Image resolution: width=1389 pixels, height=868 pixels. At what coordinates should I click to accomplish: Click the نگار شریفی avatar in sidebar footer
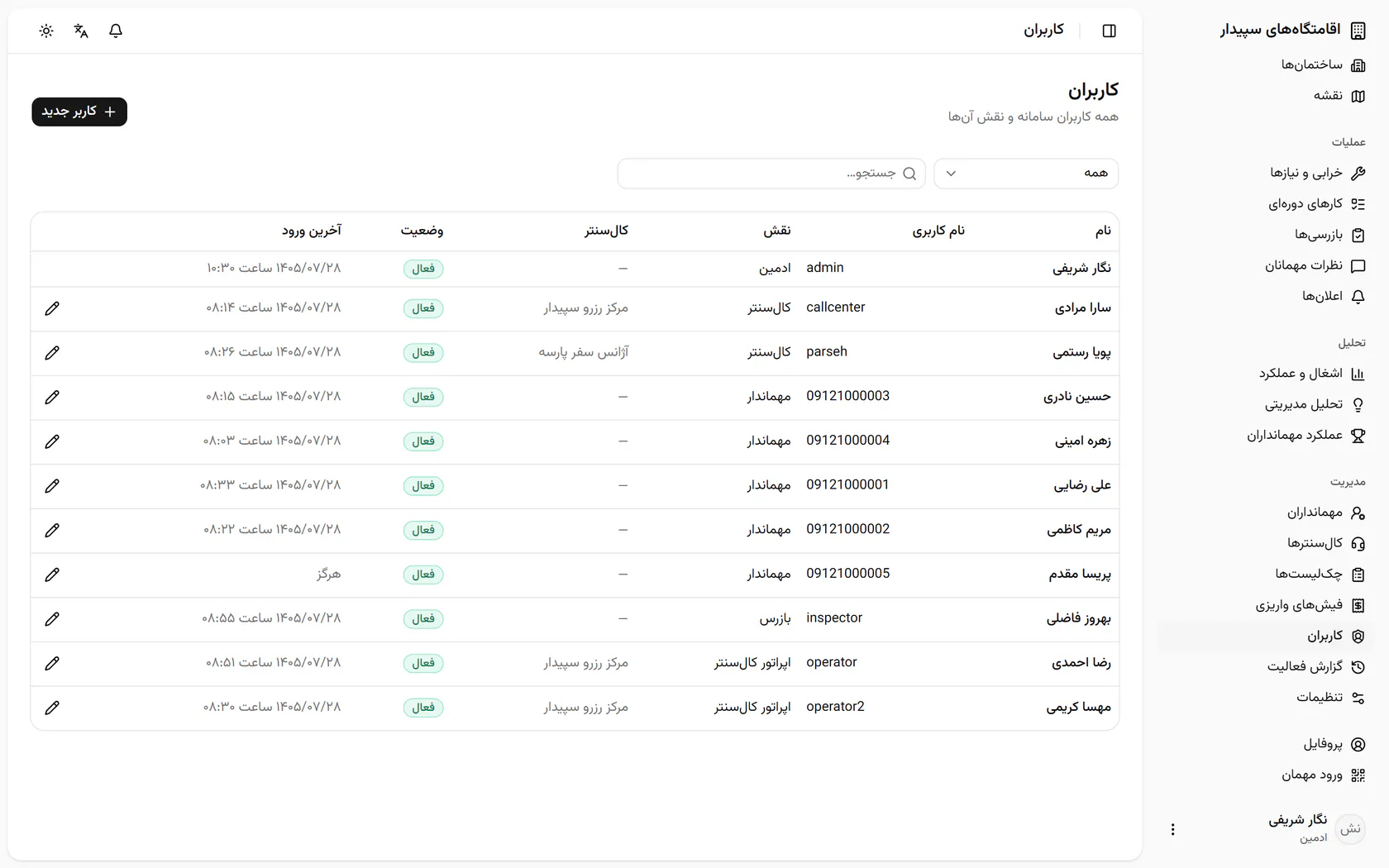pos(1350,829)
